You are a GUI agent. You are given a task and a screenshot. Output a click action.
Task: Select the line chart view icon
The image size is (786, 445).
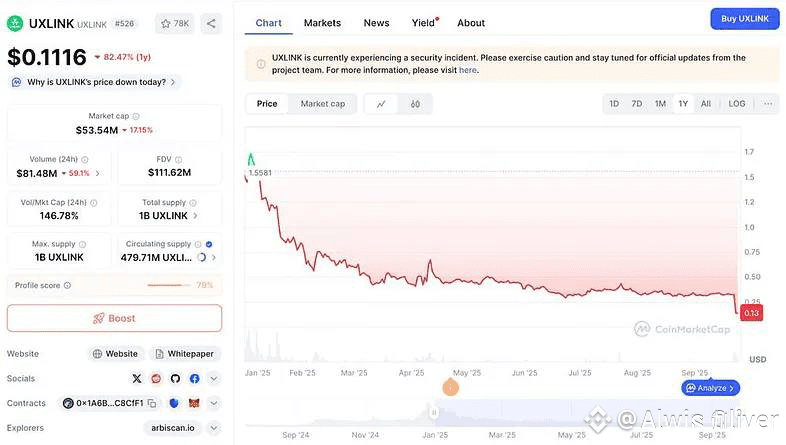click(381, 104)
